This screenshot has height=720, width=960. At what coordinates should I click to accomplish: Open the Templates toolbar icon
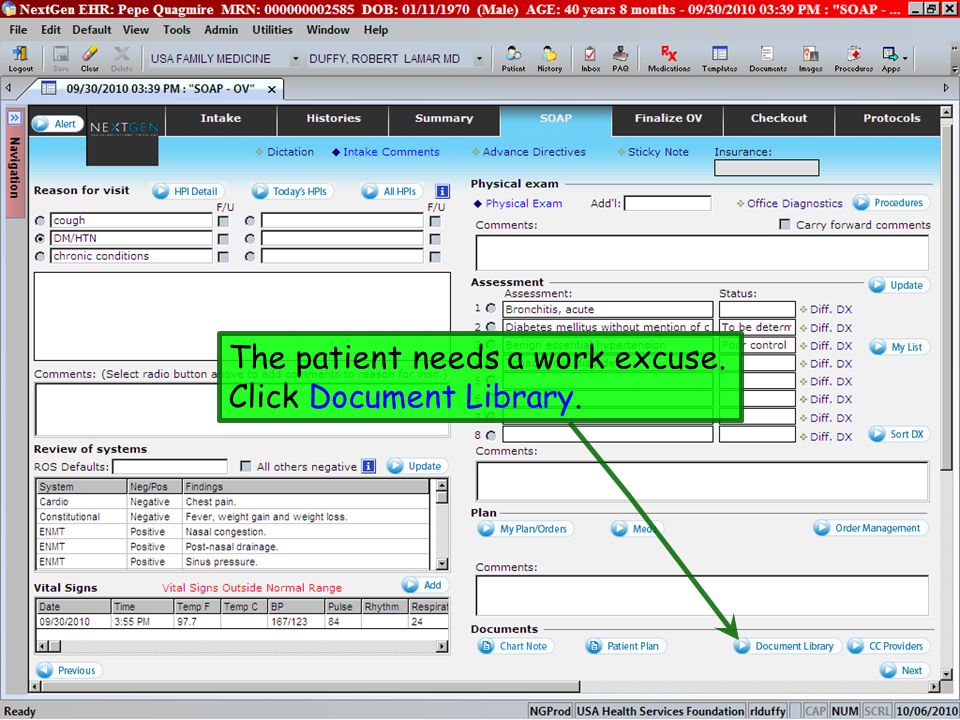[x=719, y=59]
